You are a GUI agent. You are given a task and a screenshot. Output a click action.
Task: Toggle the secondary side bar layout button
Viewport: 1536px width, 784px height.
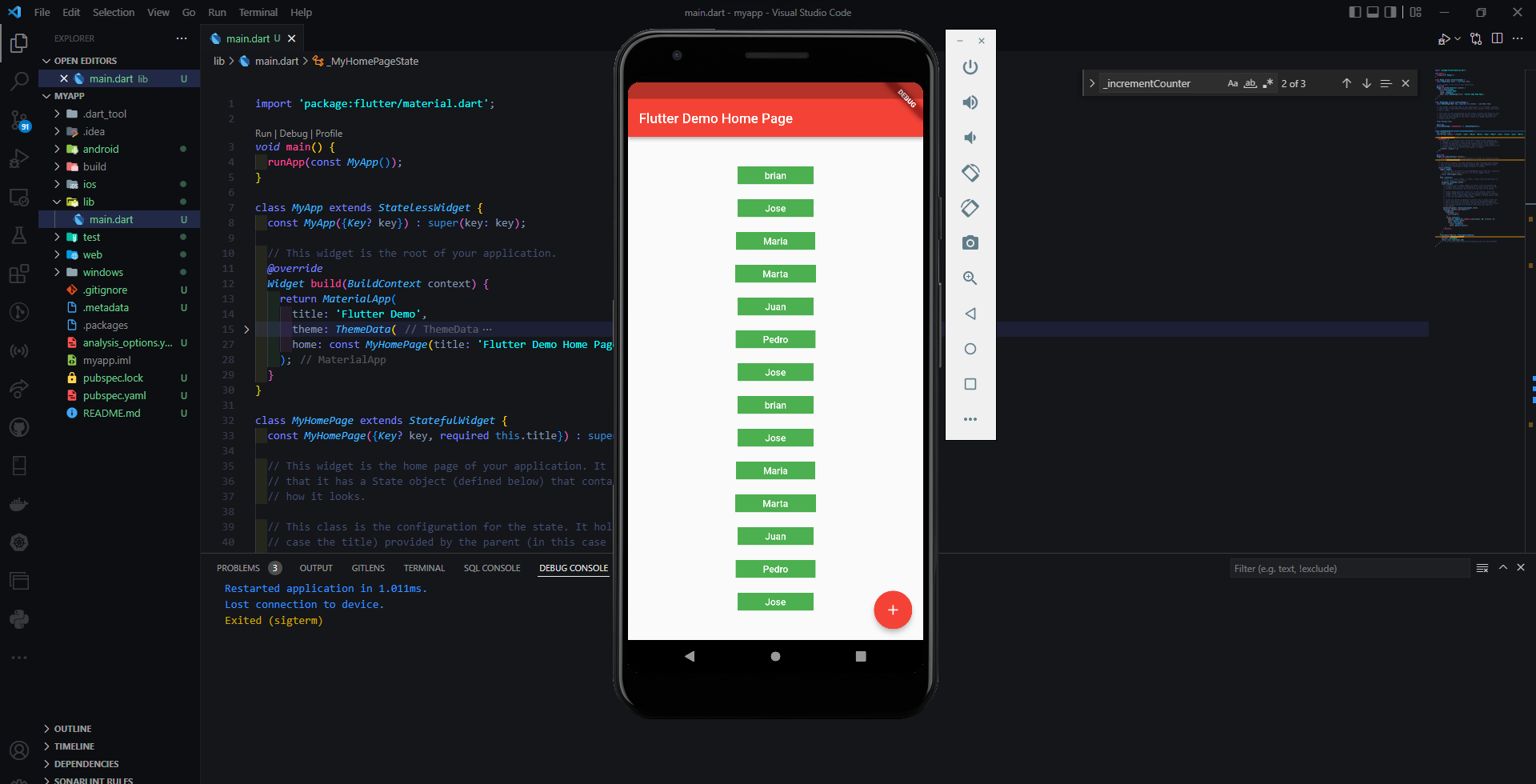point(1390,12)
